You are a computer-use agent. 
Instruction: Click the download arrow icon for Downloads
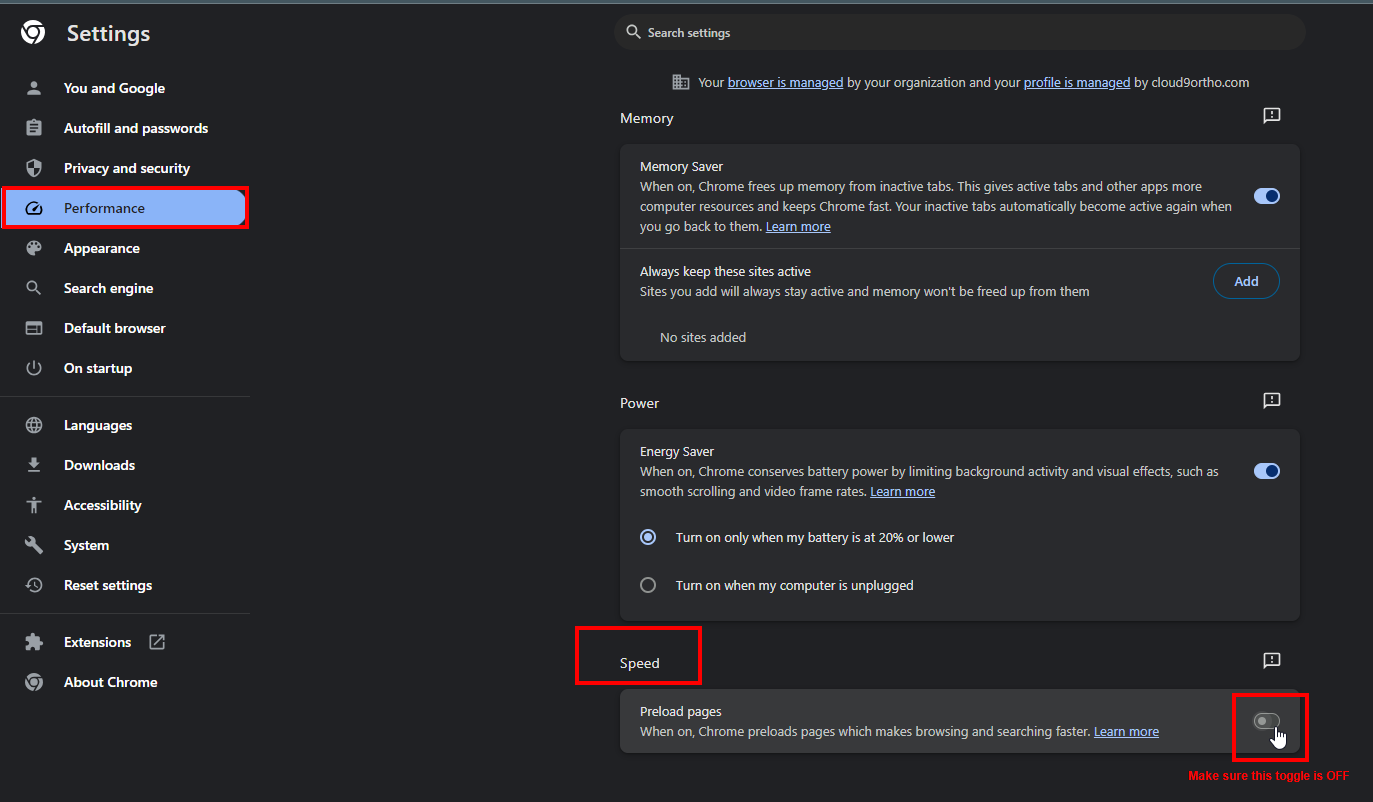[x=34, y=465]
